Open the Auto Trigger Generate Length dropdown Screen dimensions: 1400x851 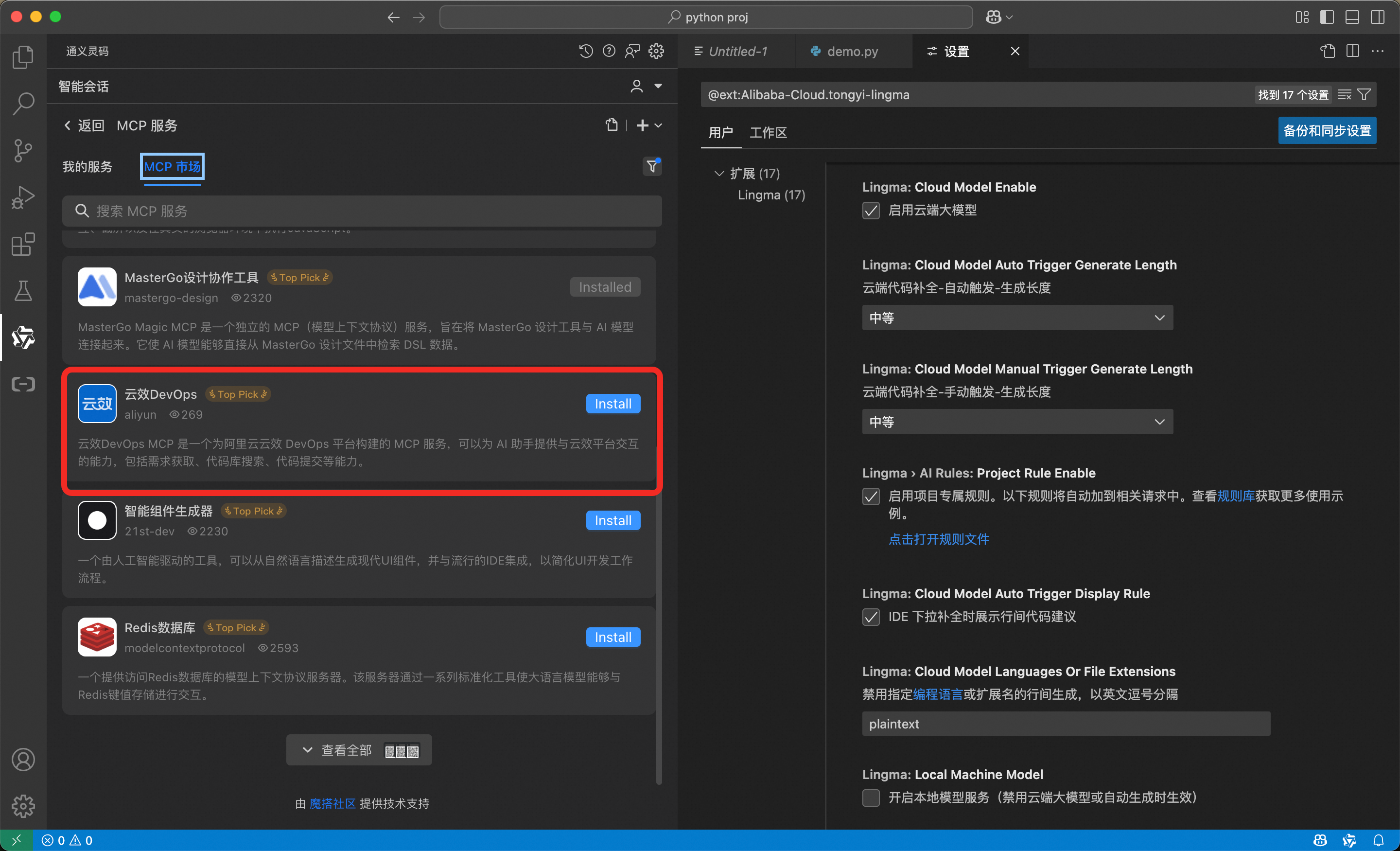[1016, 317]
